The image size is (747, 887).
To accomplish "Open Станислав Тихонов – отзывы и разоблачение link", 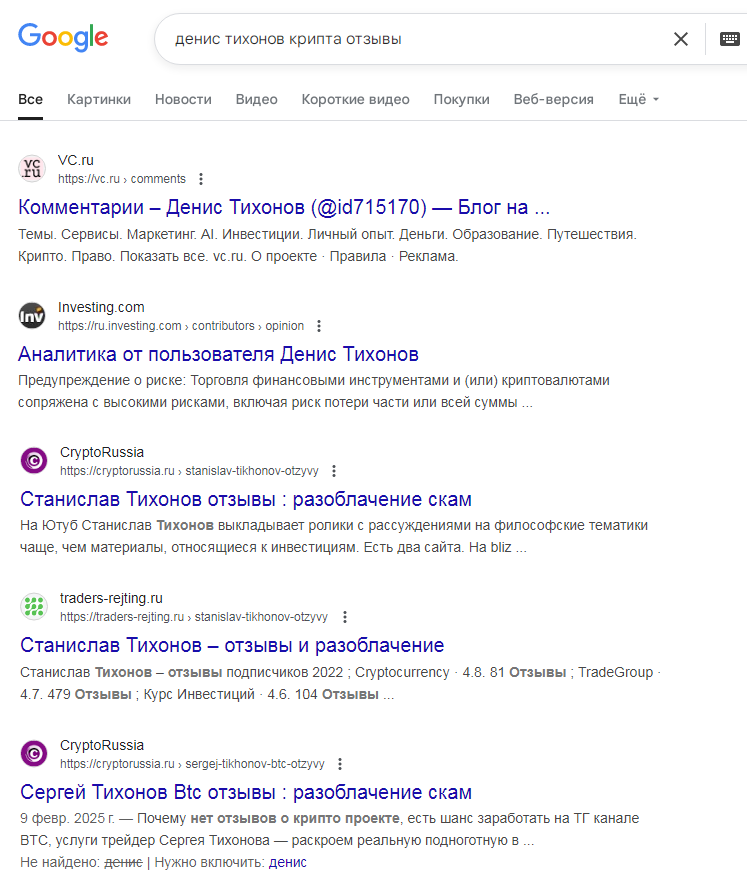I will [x=232, y=645].
